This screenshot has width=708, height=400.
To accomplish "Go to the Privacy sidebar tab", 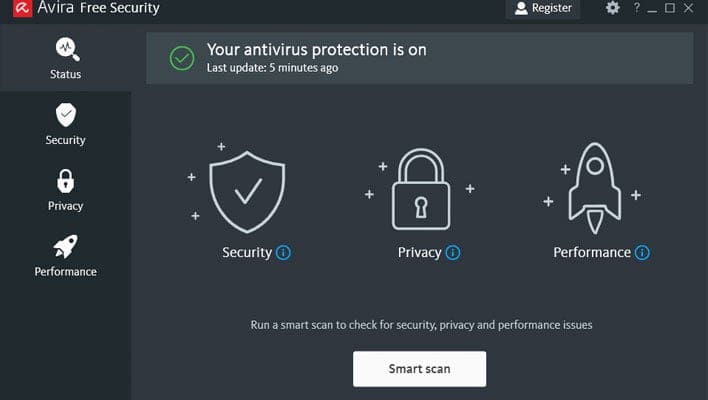I will point(65,191).
